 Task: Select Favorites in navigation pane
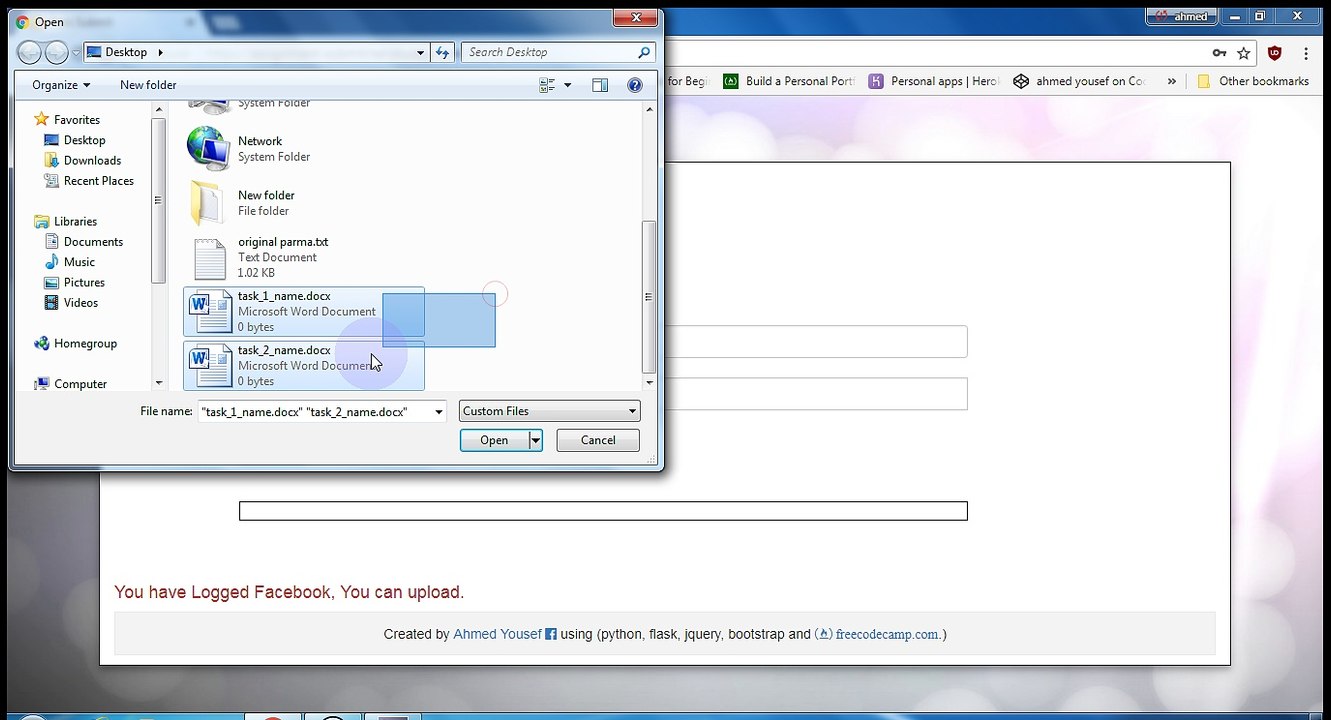coord(77,119)
